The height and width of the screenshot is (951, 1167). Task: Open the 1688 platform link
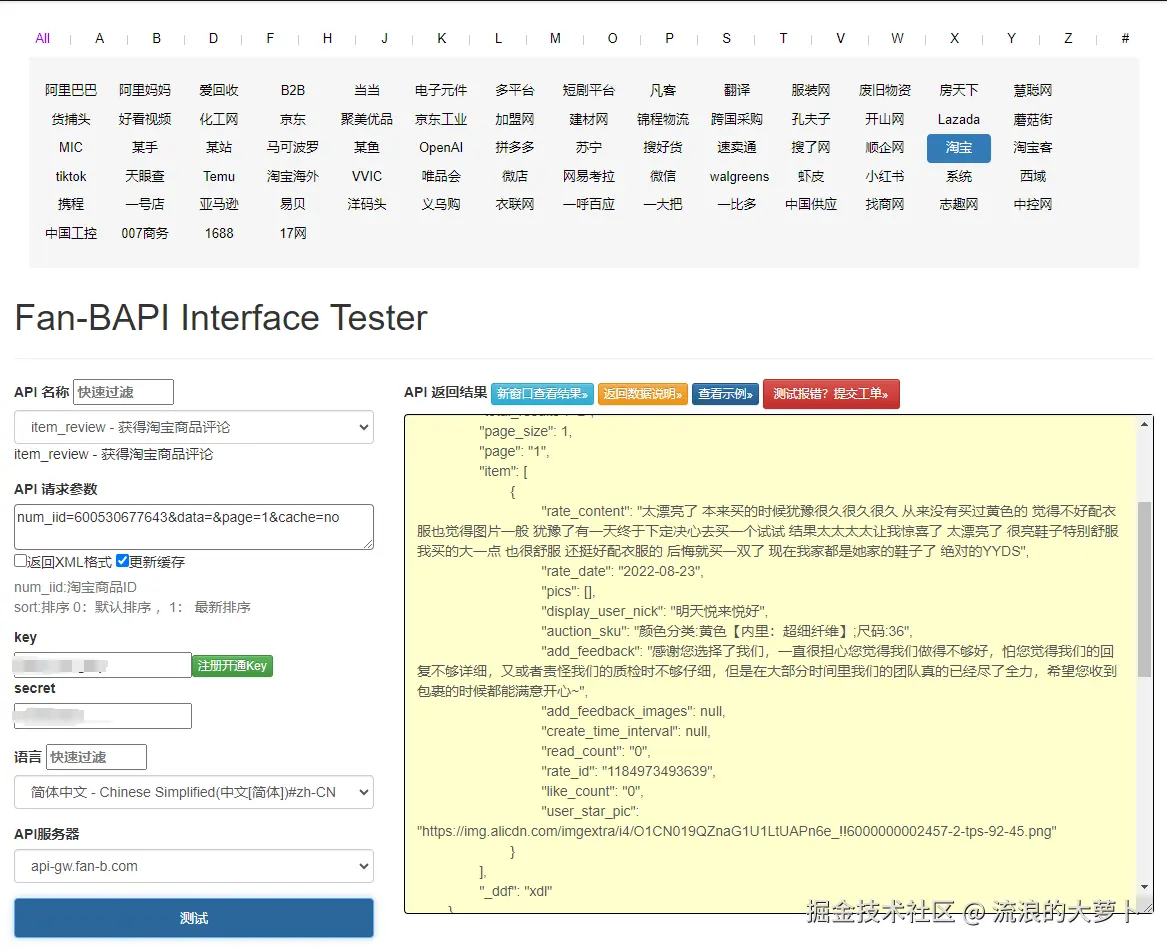[219, 233]
